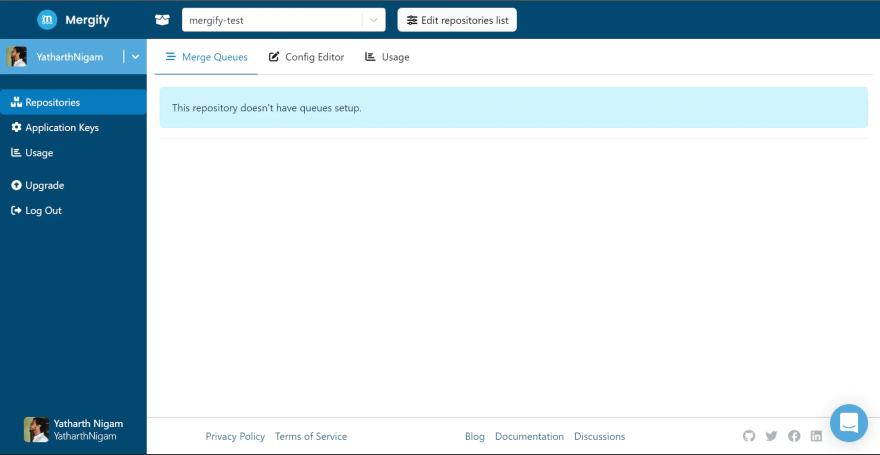Click the GitHub icon in footer
Image resolution: width=880 pixels, height=455 pixels.
[x=749, y=436]
